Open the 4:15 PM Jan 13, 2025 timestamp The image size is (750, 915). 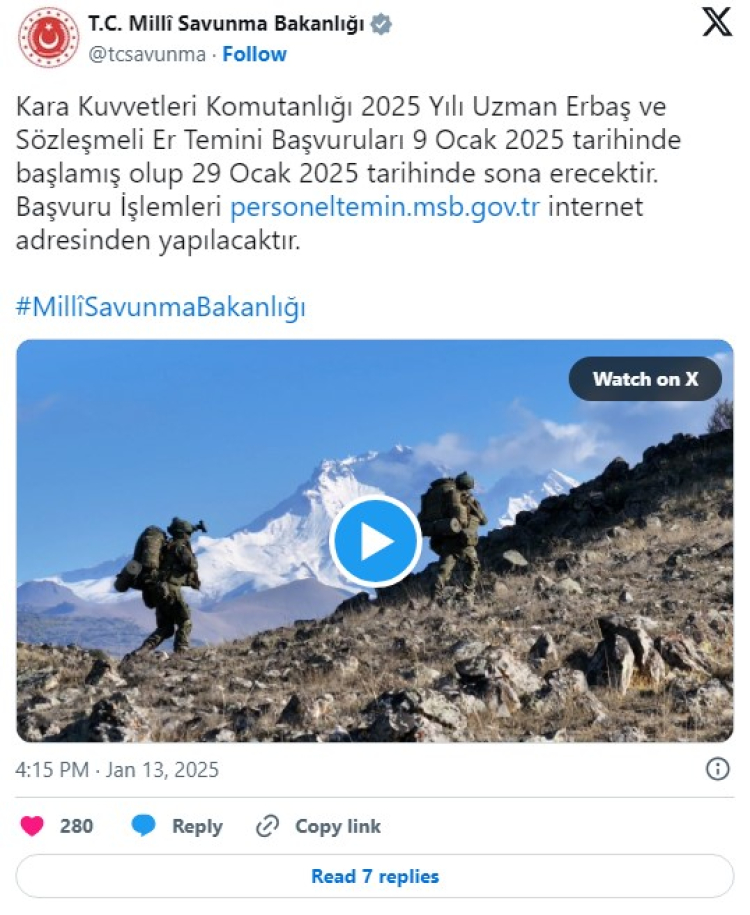click(117, 770)
